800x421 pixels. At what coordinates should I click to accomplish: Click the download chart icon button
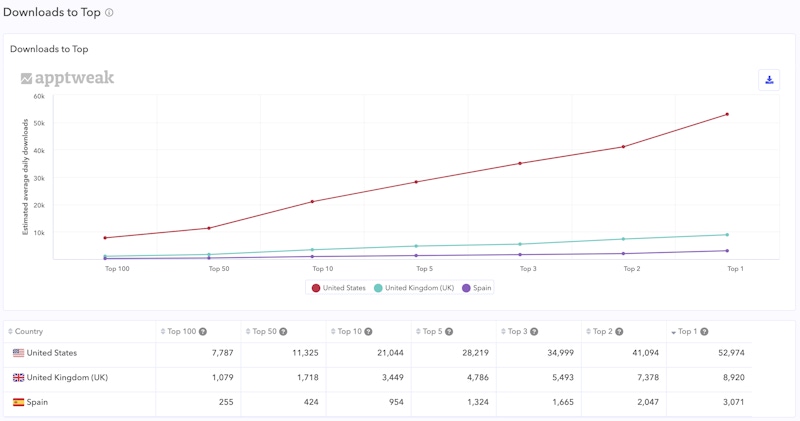768,80
